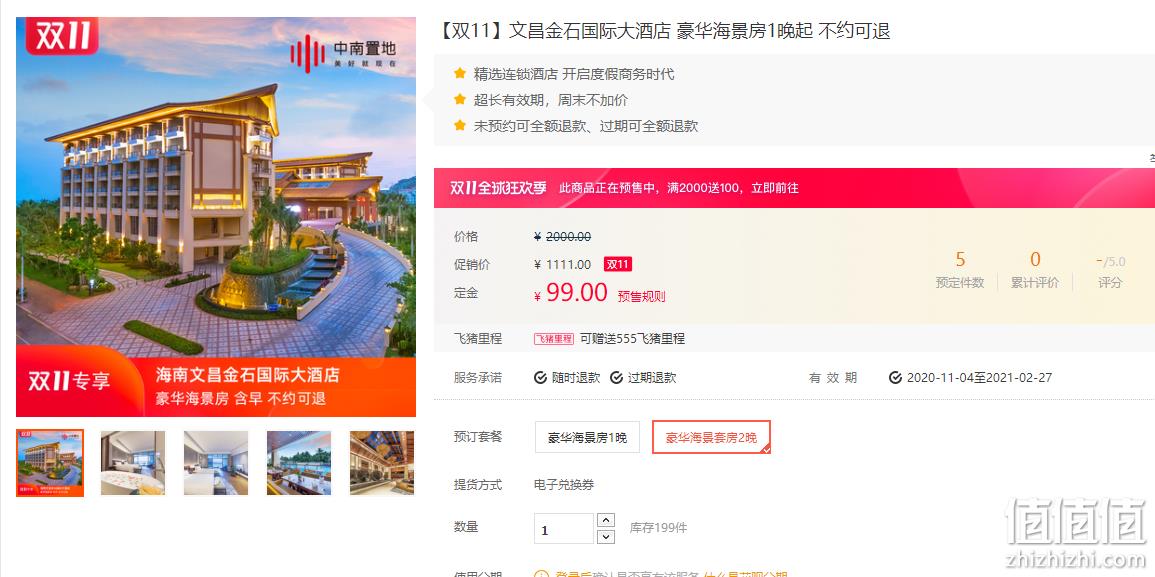Click the red 双11 promo price tag
1155x577 pixels.
tap(617, 265)
